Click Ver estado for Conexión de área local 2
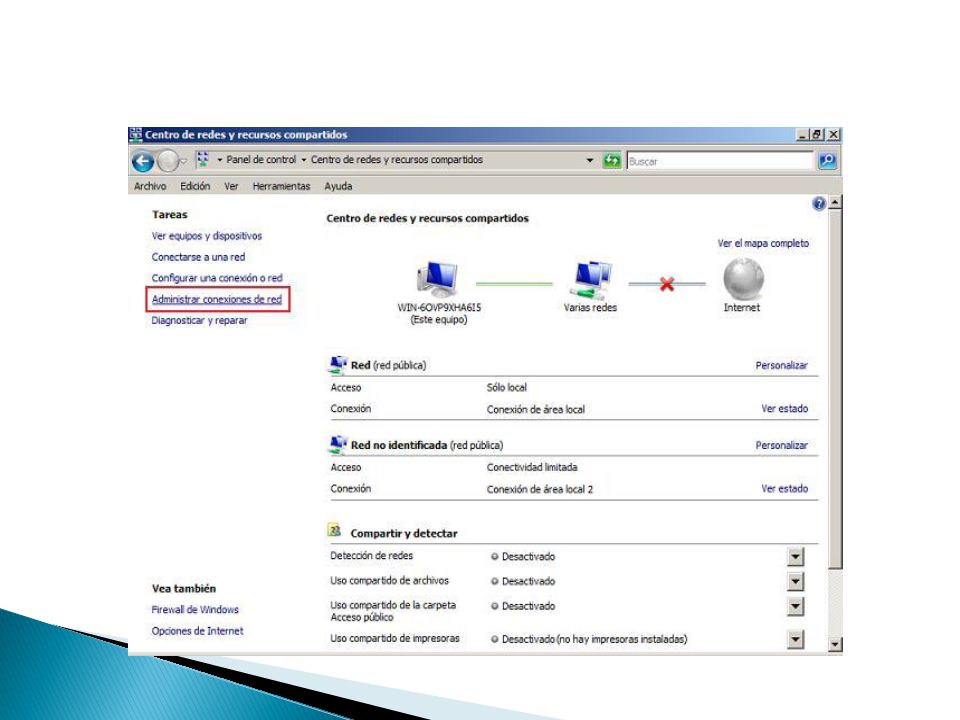Screen dimensions: 960x720 [784, 489]
